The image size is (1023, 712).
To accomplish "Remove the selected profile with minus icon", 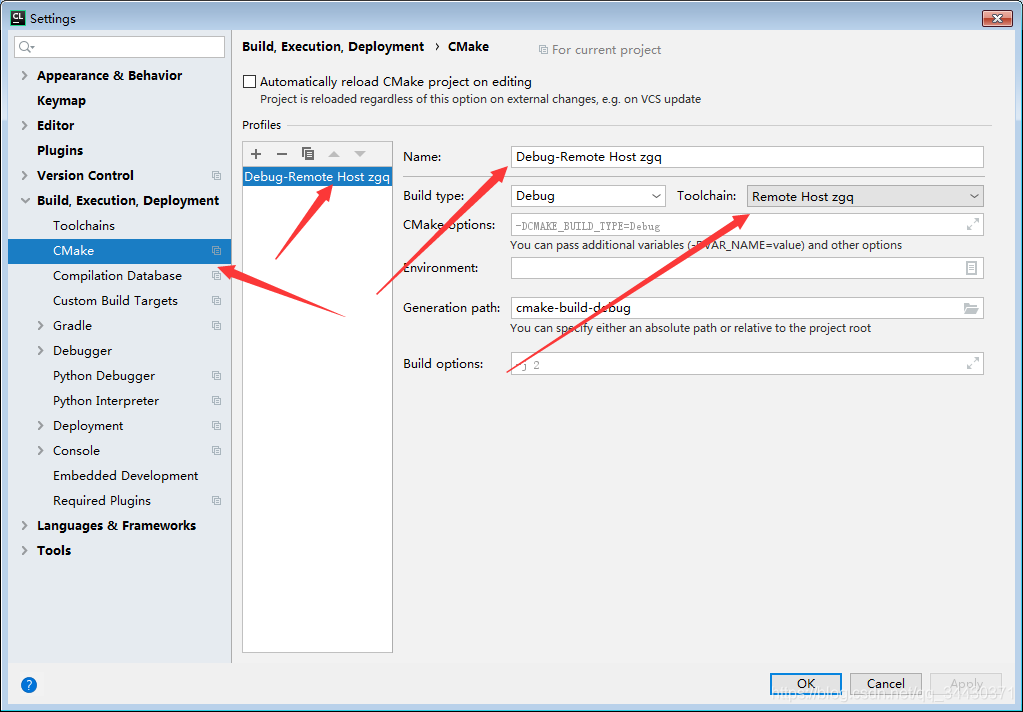I will tap(282, 154).
